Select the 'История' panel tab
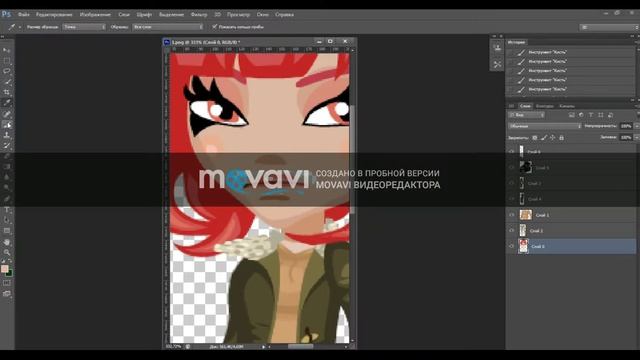 (x=516, y=42)
